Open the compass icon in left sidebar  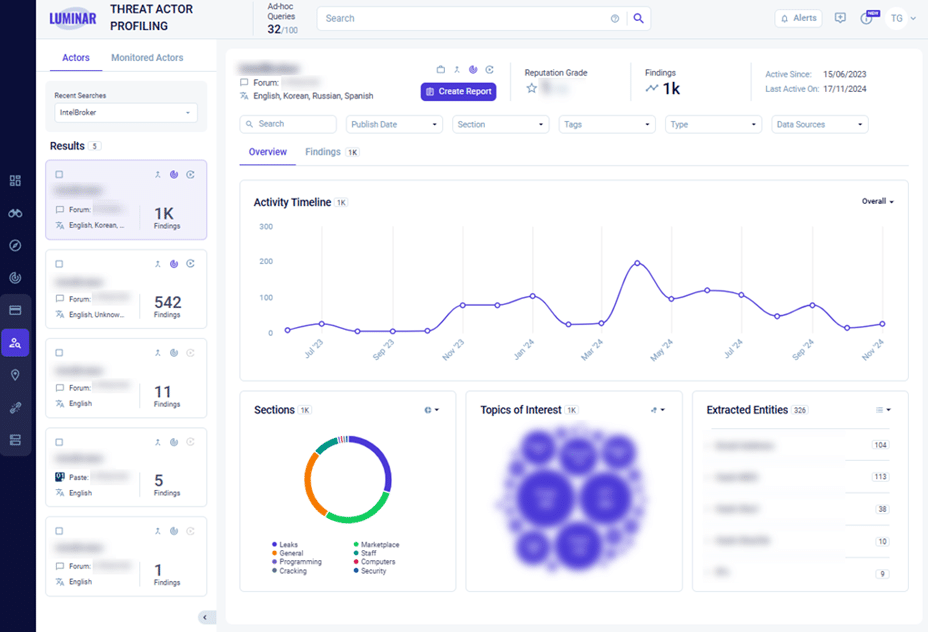15,246
